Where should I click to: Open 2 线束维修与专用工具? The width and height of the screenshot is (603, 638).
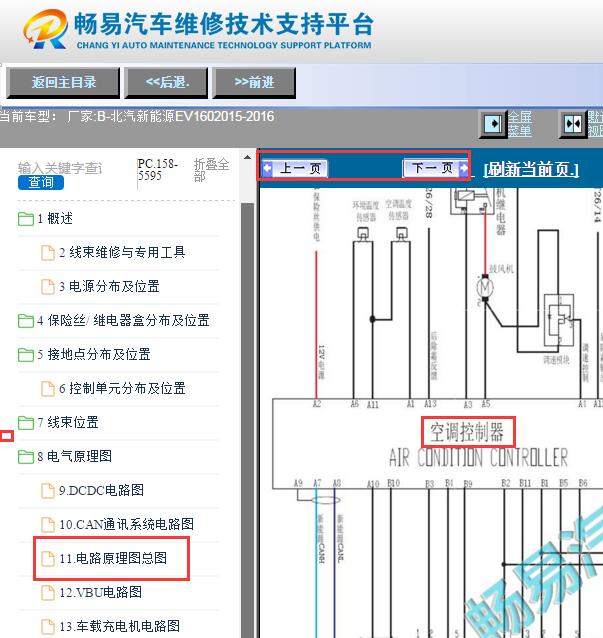(122, 252)
